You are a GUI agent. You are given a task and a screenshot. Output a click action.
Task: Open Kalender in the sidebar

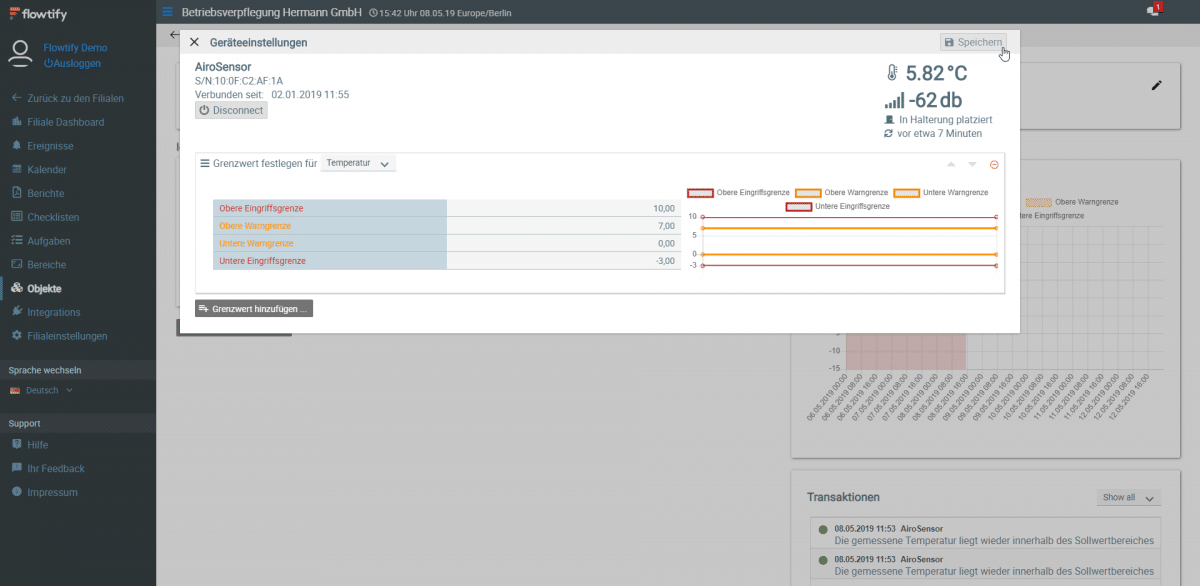(x=46, y=170)
